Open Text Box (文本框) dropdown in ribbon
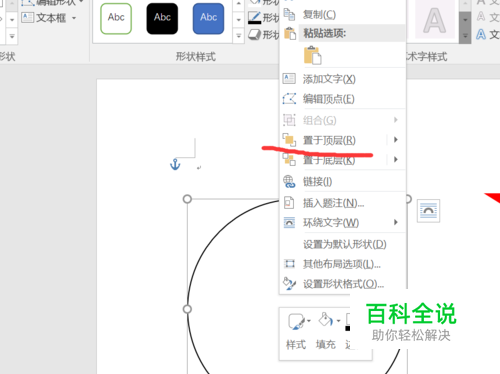Viewport: 500px width, 374px height. [x=74, y=18]
